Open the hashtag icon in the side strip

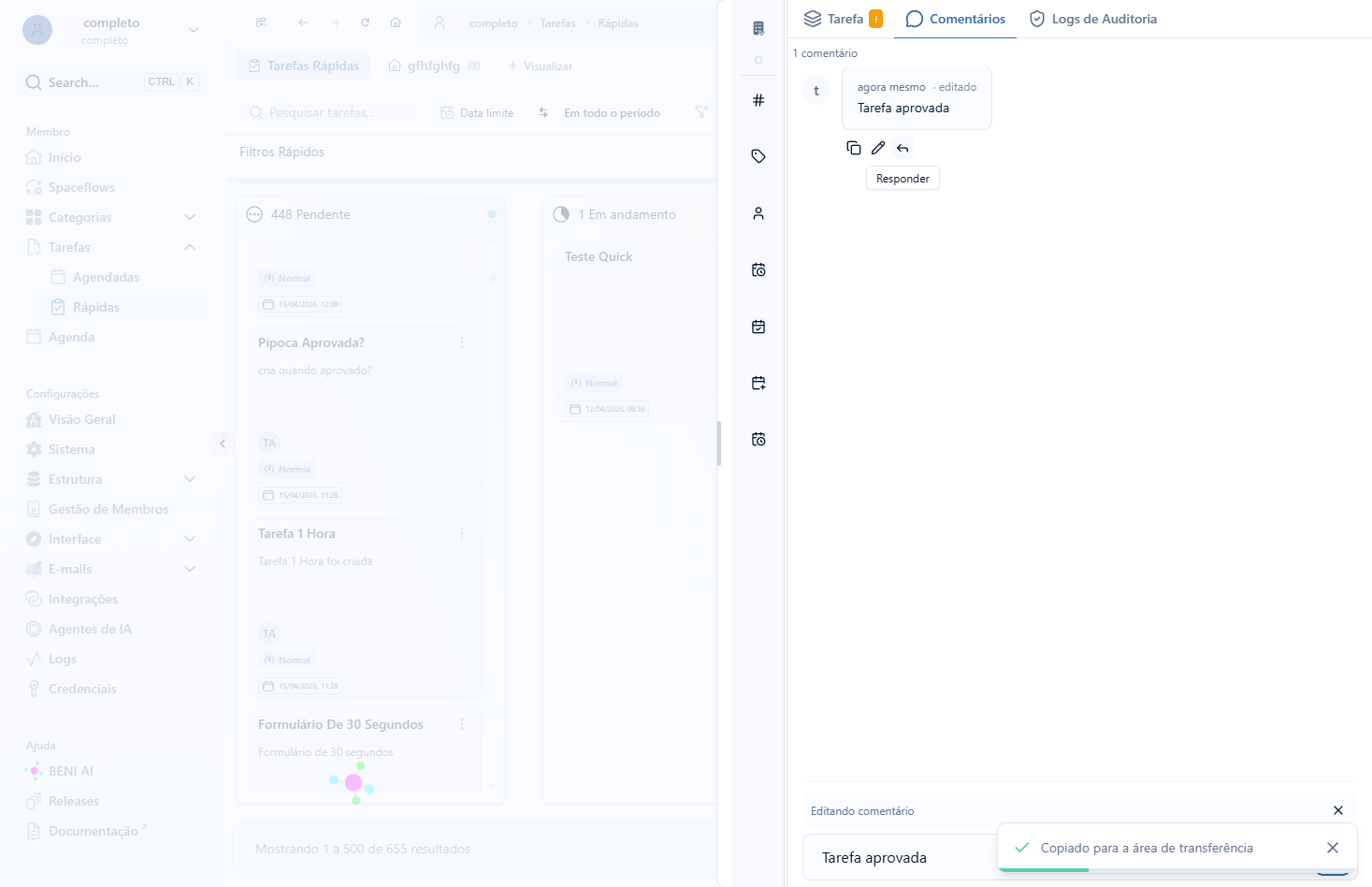(x=758, y=100)
